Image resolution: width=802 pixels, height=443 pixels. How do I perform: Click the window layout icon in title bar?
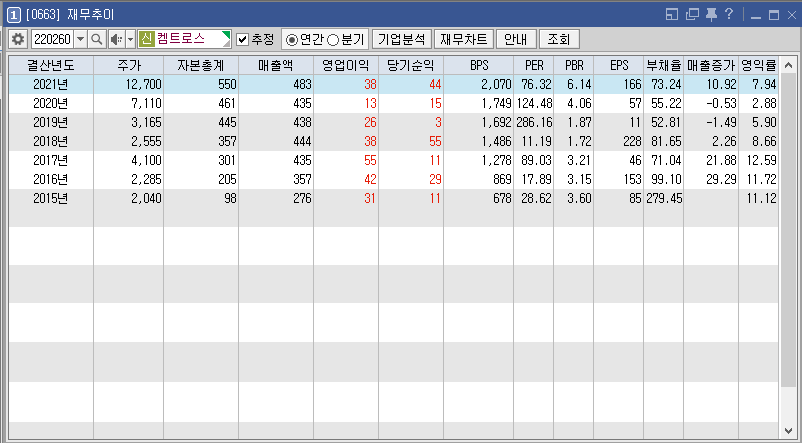click(672, 14)
